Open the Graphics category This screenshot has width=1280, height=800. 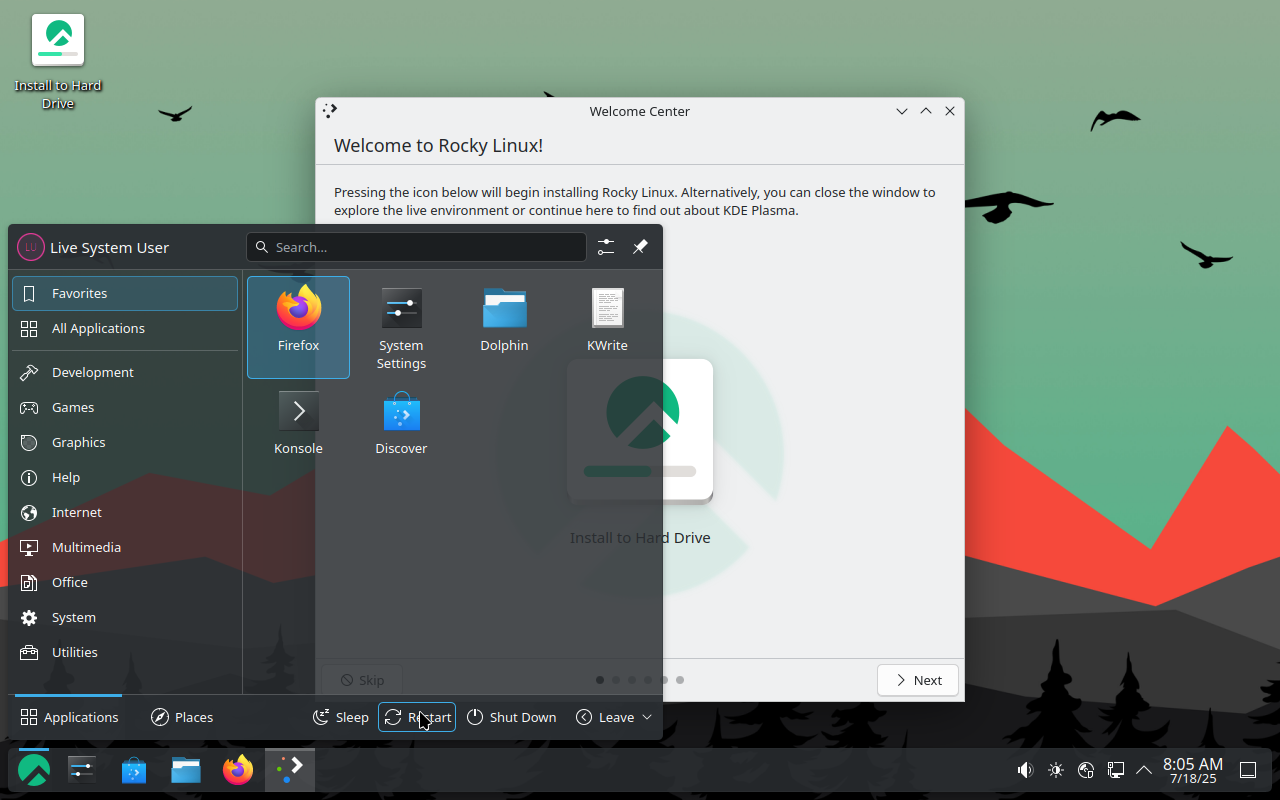[x=125, y=442]
